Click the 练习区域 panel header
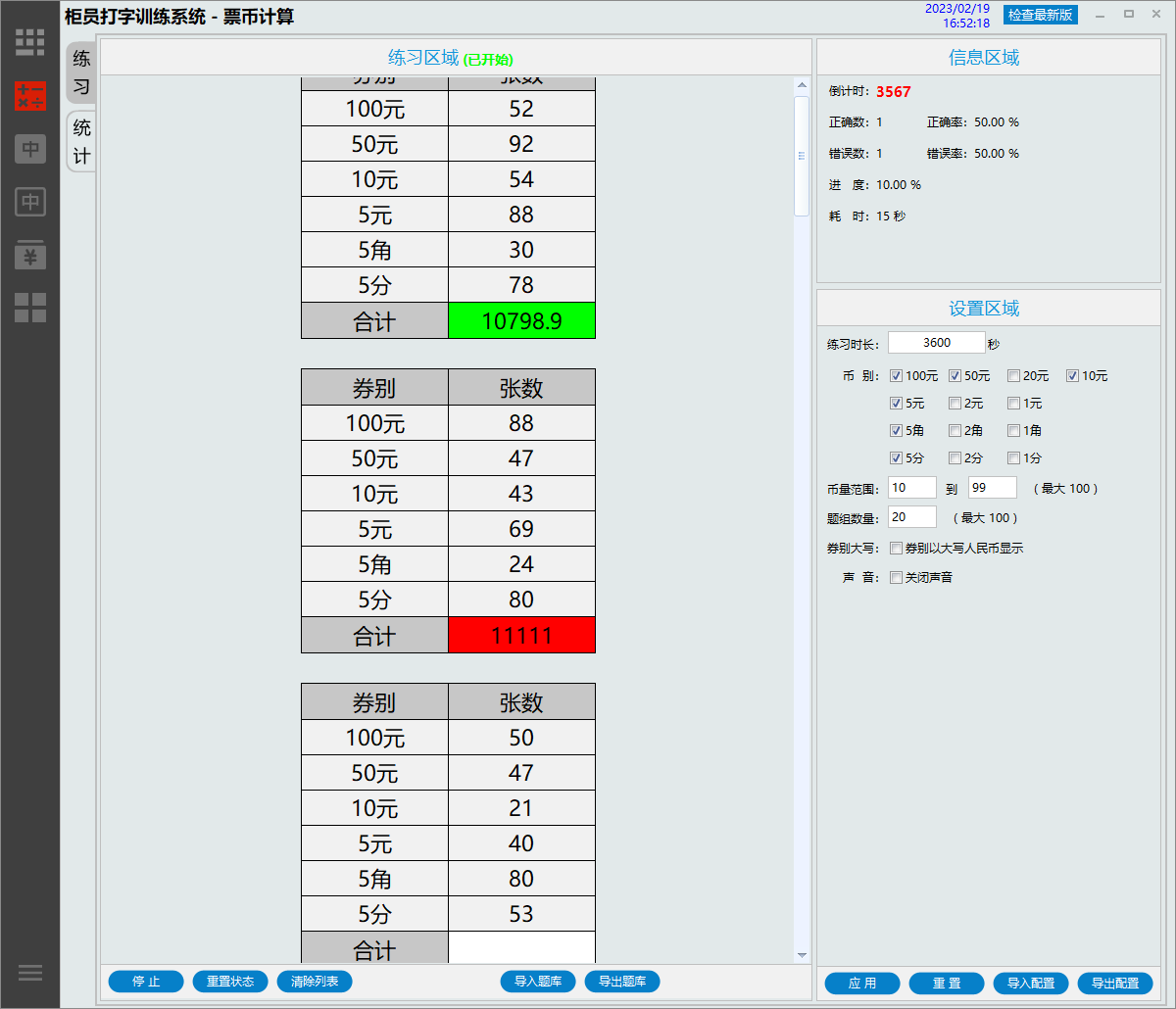1176x1009 pixels. pyautogui.click(x=457, y=58)
